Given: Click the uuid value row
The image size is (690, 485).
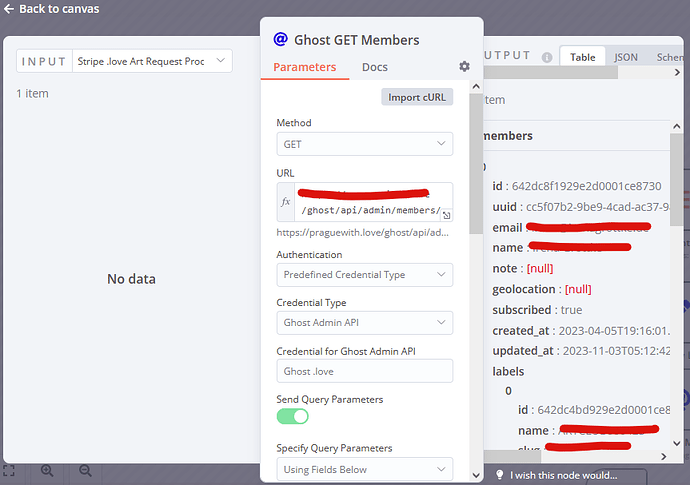Looking at the screenshot, I should pos(581,207).
